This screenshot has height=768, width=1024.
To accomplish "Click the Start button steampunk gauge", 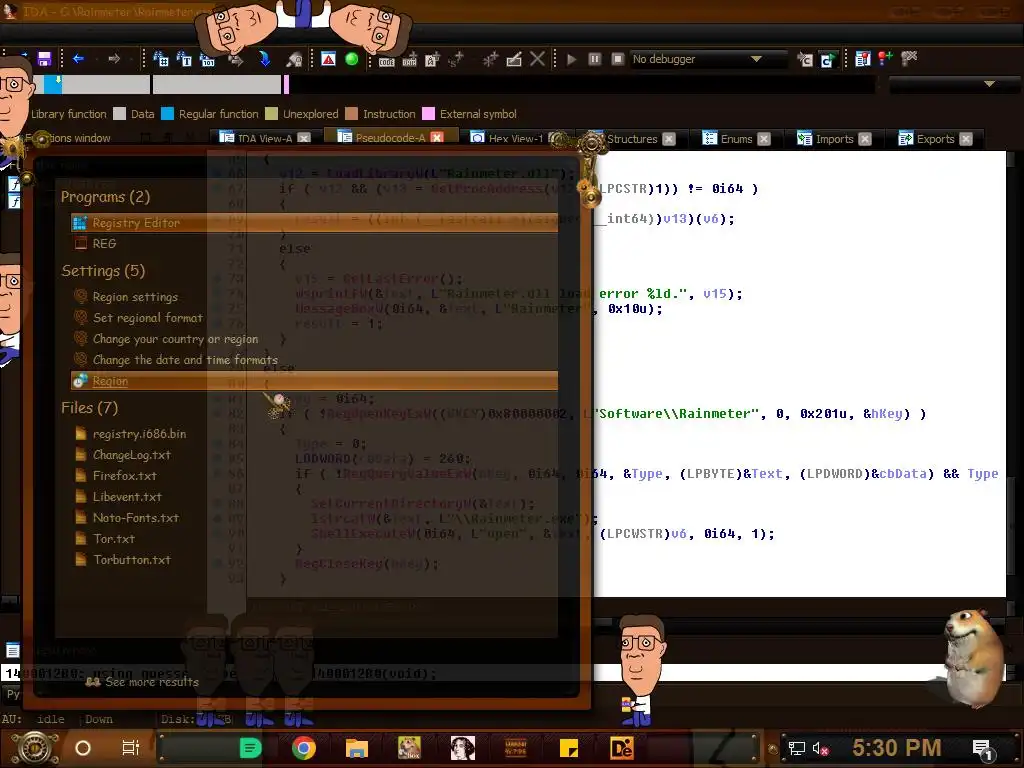I will [x=35, y=748].
